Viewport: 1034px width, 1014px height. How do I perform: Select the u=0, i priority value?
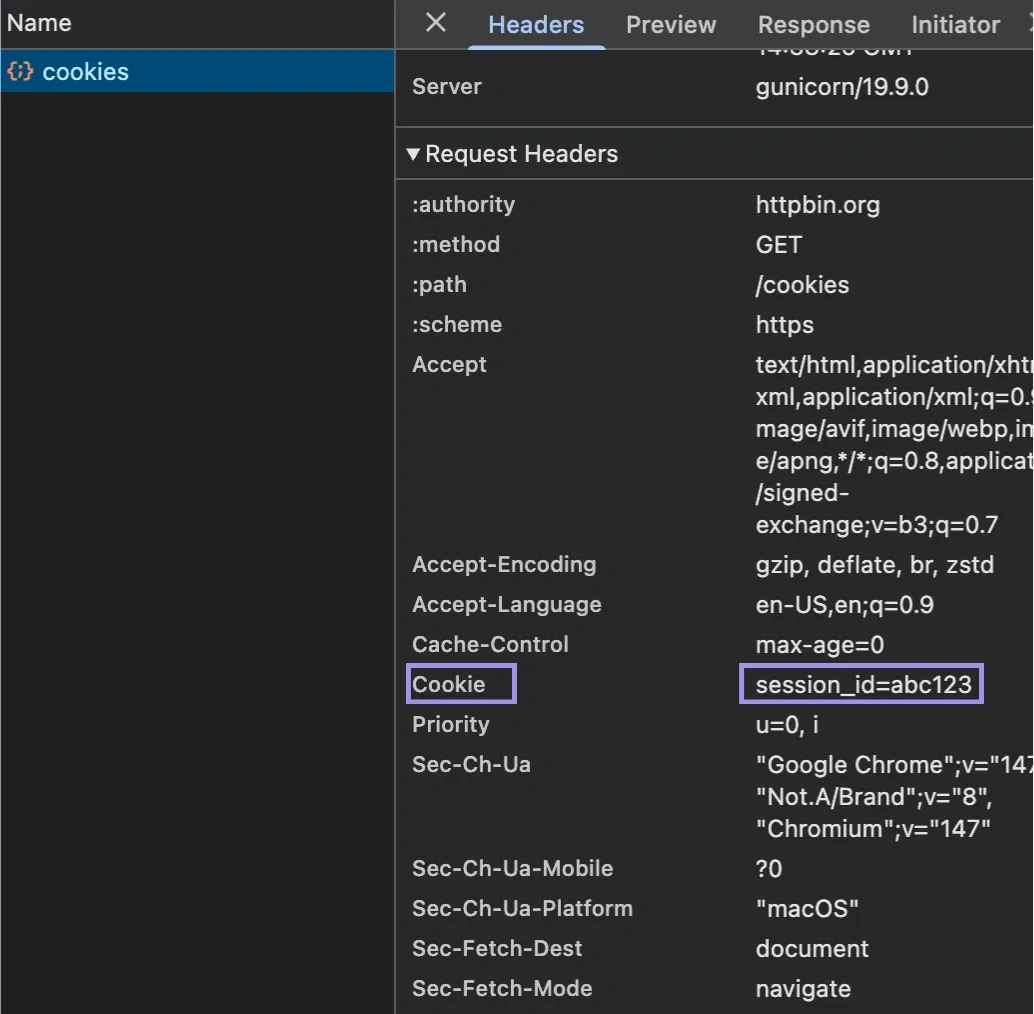pos(787,725)
